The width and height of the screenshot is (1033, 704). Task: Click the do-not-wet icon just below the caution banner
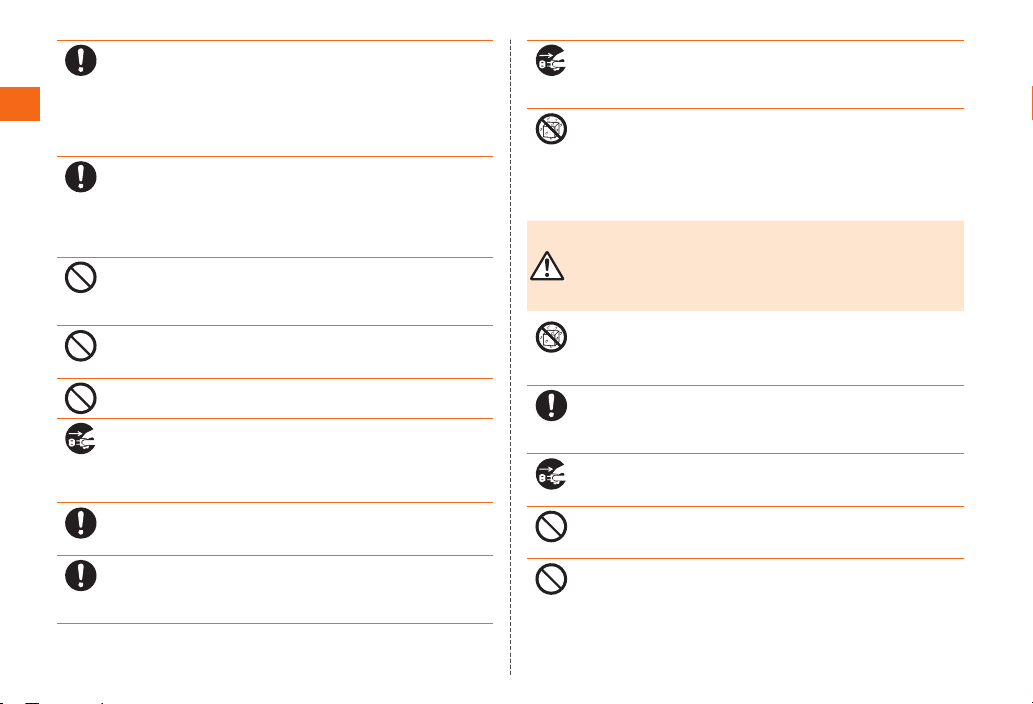coord(551,337)
